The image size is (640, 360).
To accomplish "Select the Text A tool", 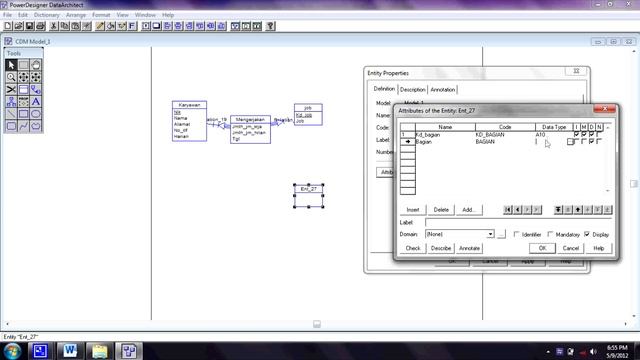I will [x=36, y=102].
